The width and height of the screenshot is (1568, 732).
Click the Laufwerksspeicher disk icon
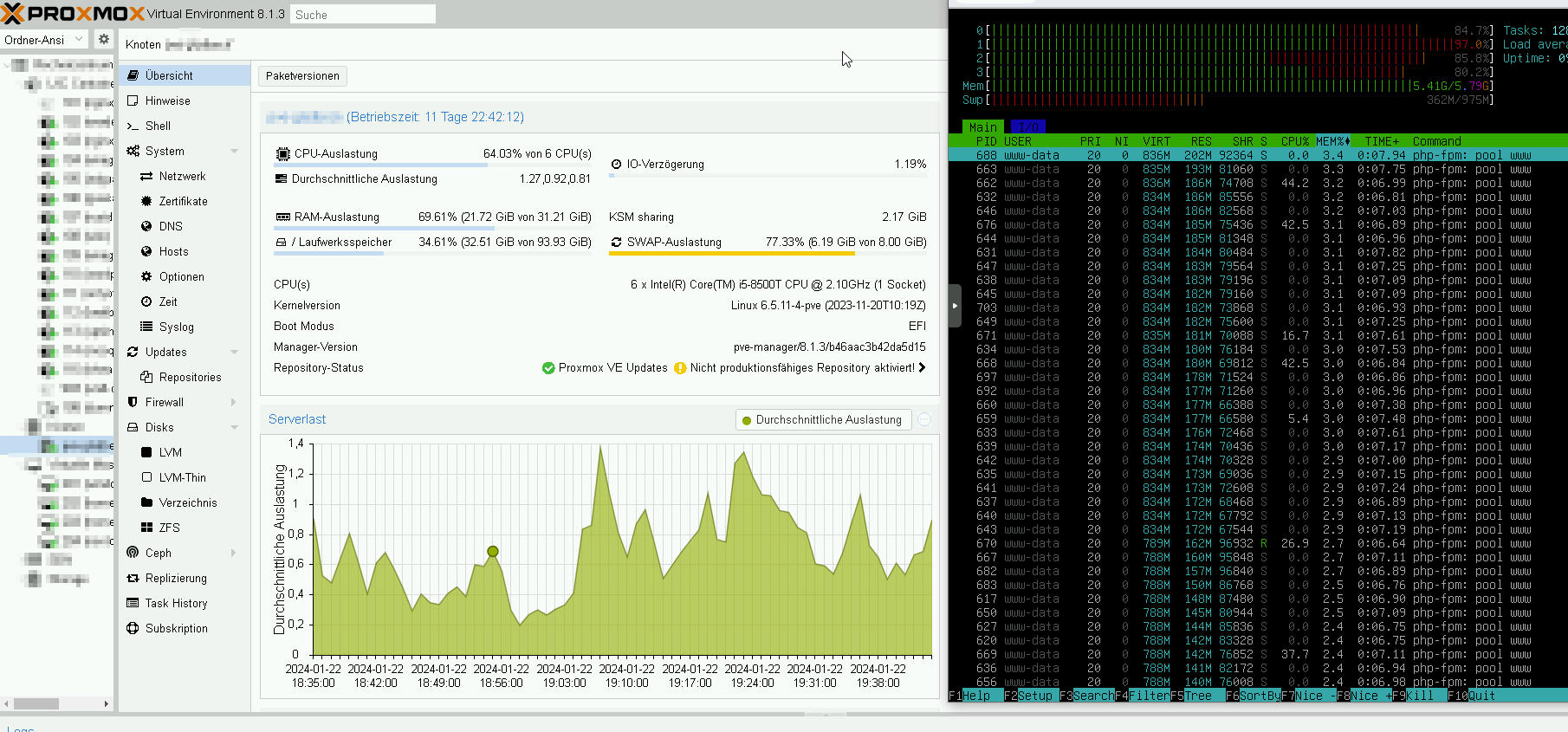coord(281,242)
